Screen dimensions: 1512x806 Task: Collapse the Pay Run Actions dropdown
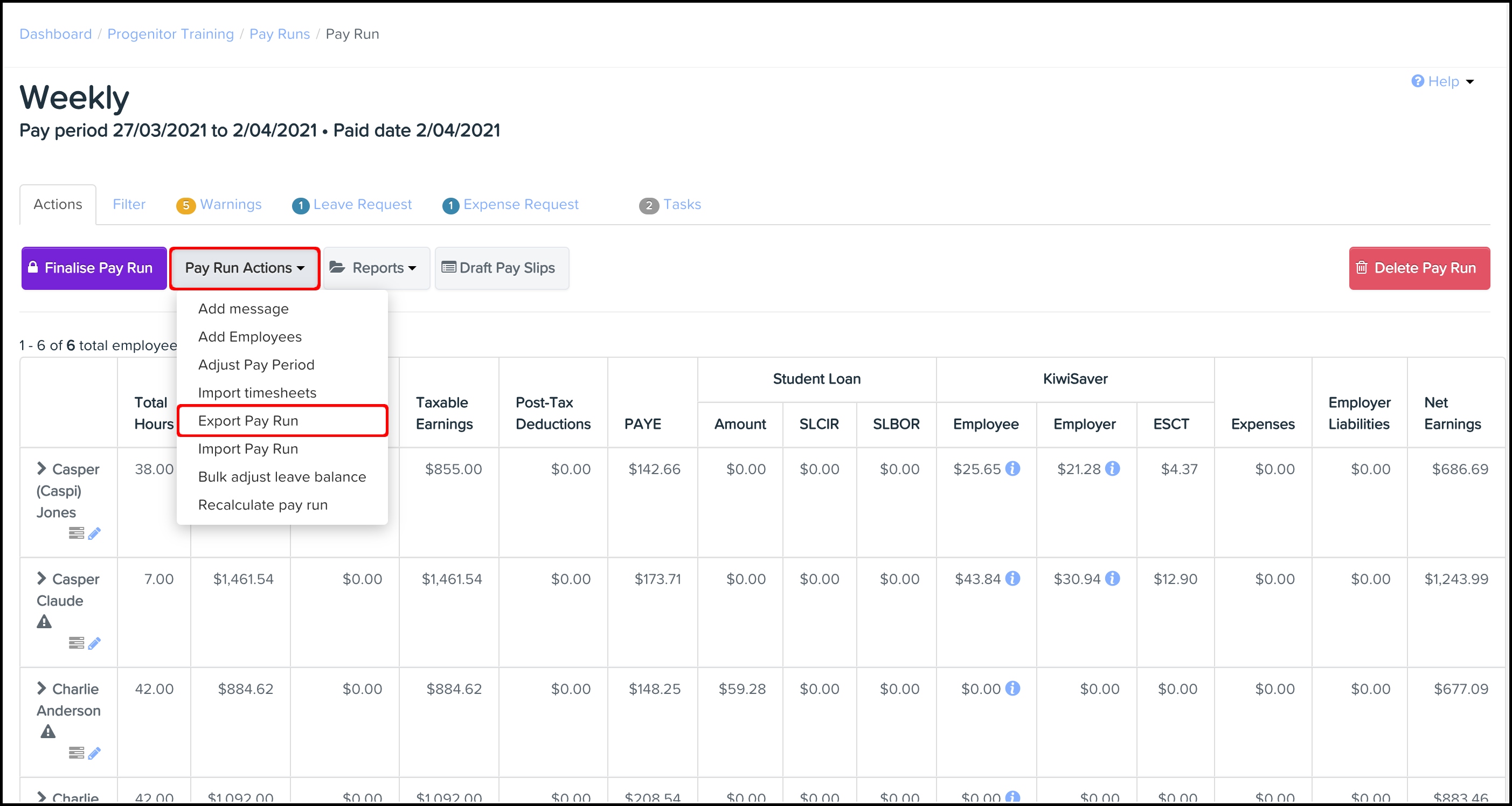245,268
